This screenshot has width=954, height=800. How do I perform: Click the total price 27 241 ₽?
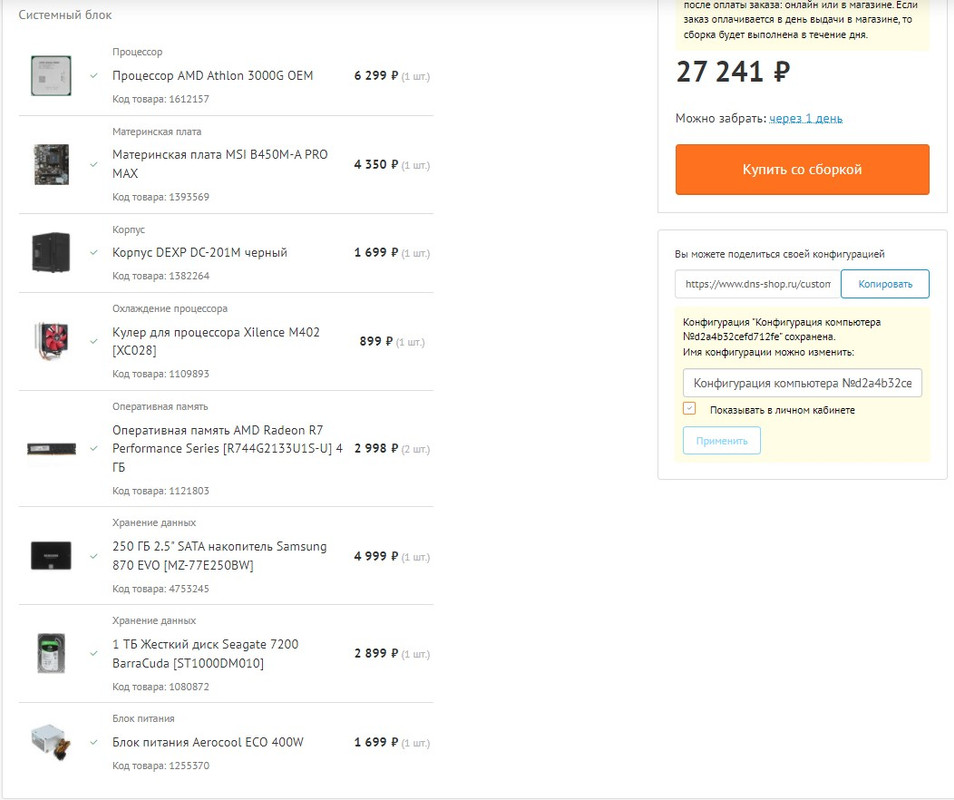733,72
